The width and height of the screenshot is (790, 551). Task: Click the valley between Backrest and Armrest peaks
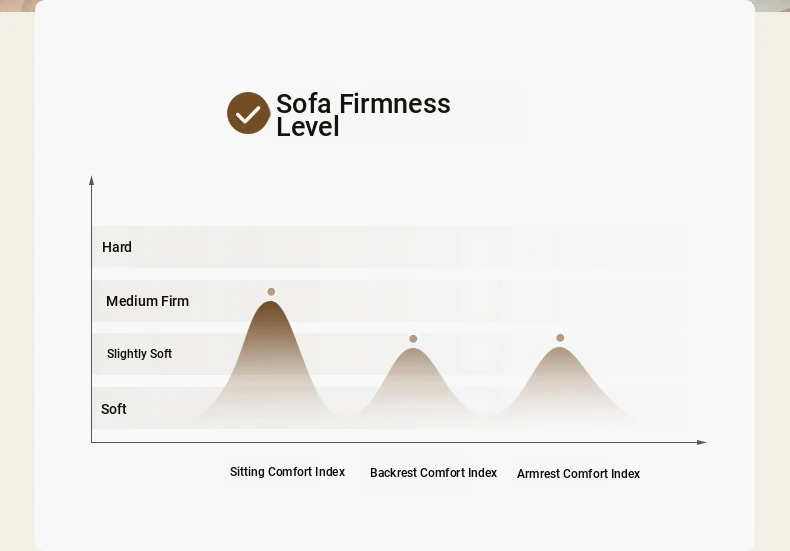488,412
